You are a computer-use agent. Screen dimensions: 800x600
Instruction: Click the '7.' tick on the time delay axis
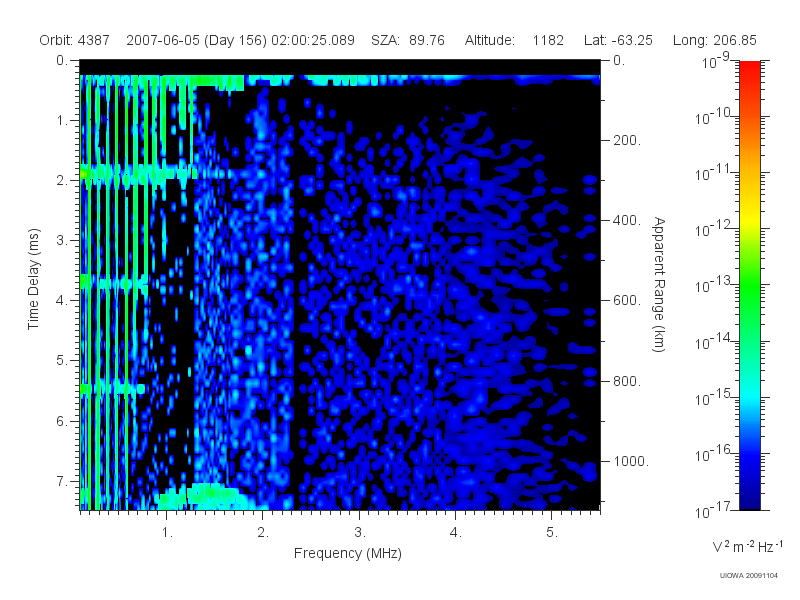62,481
